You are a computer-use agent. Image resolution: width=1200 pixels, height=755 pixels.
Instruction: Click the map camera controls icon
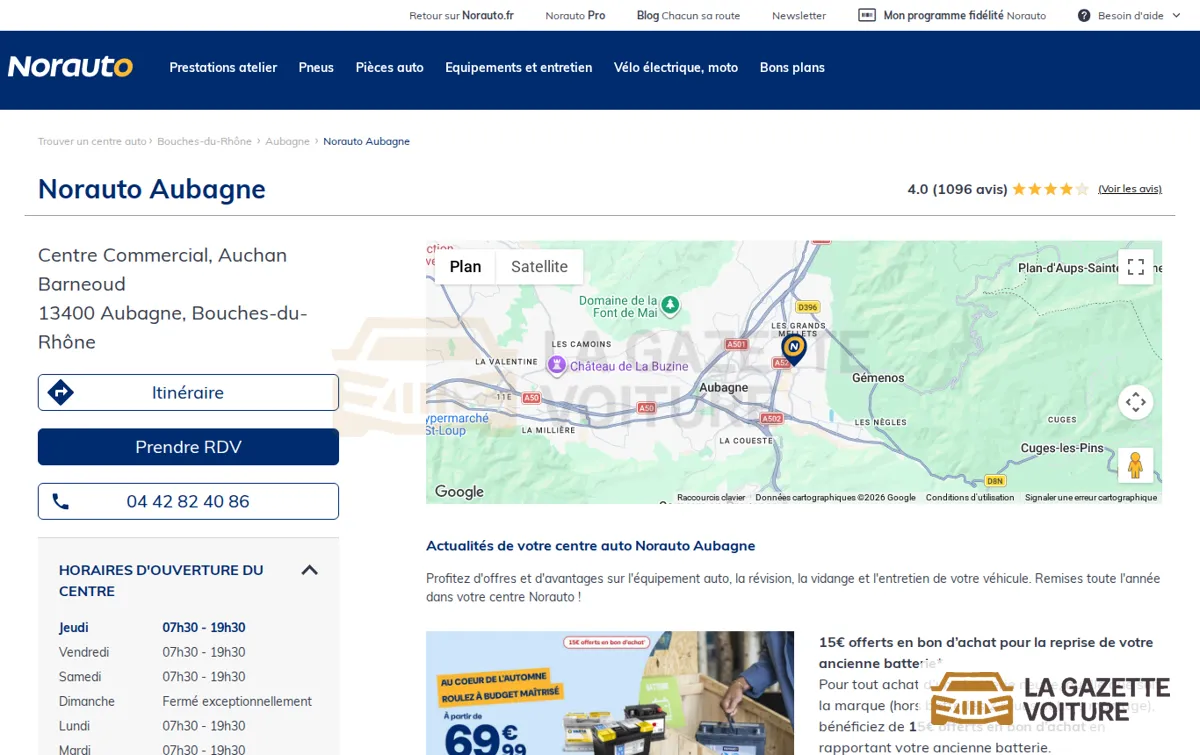pyautogui.click(x=1136, y=403)
